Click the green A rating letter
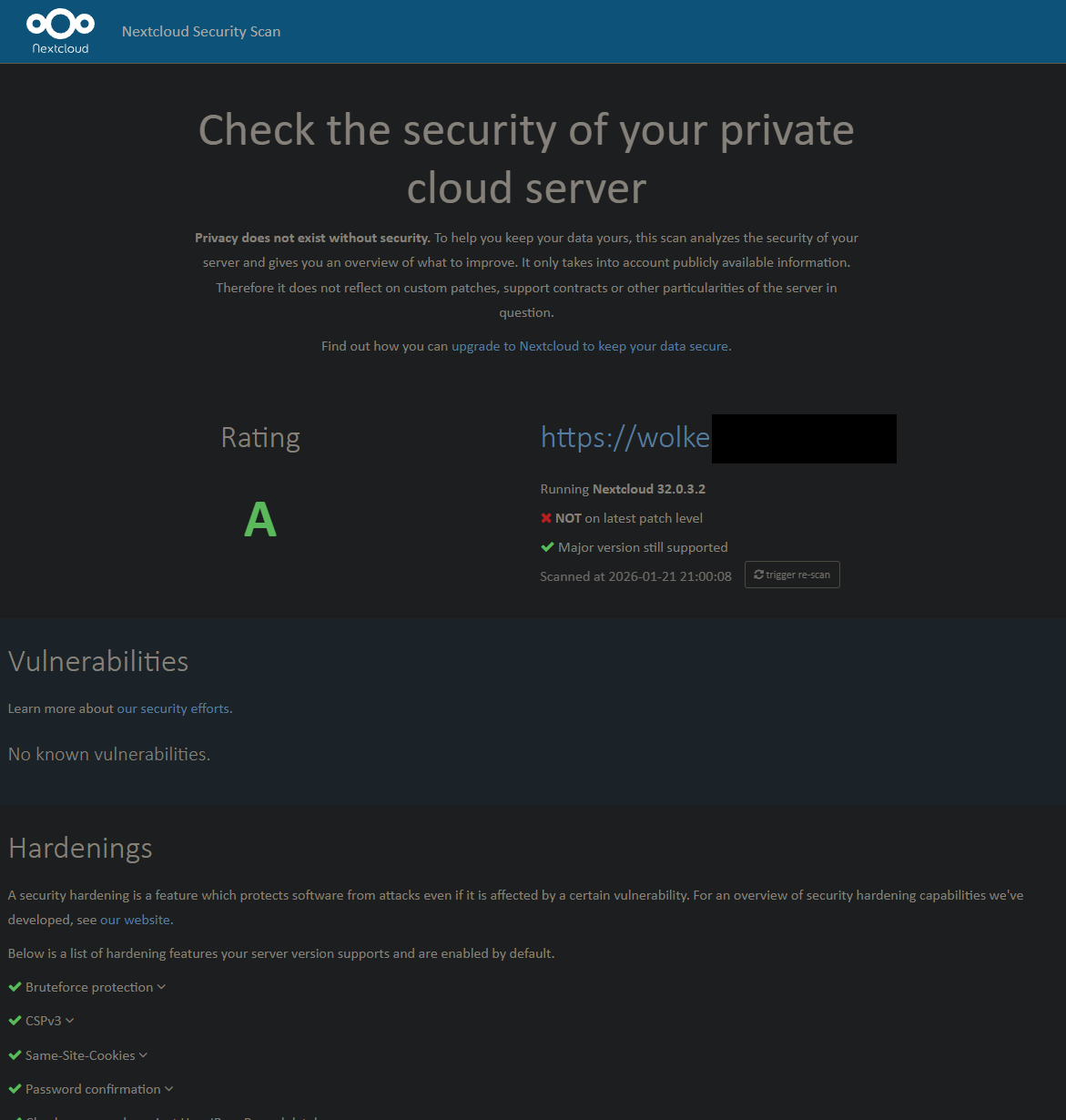Screen dimensions: 1066x1120 click(260, 520)
